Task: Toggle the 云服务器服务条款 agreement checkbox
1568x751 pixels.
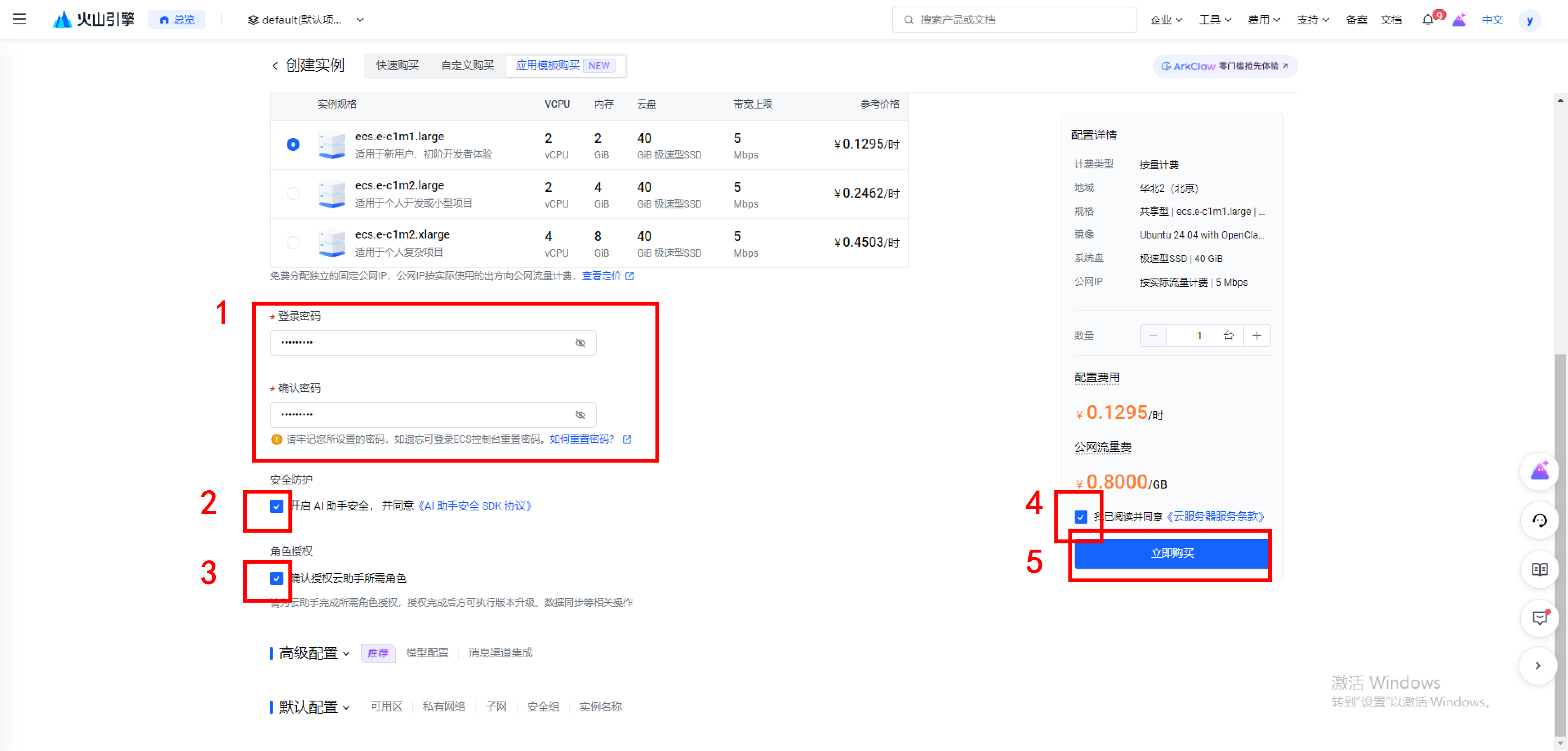Action: click(1080, 517)
